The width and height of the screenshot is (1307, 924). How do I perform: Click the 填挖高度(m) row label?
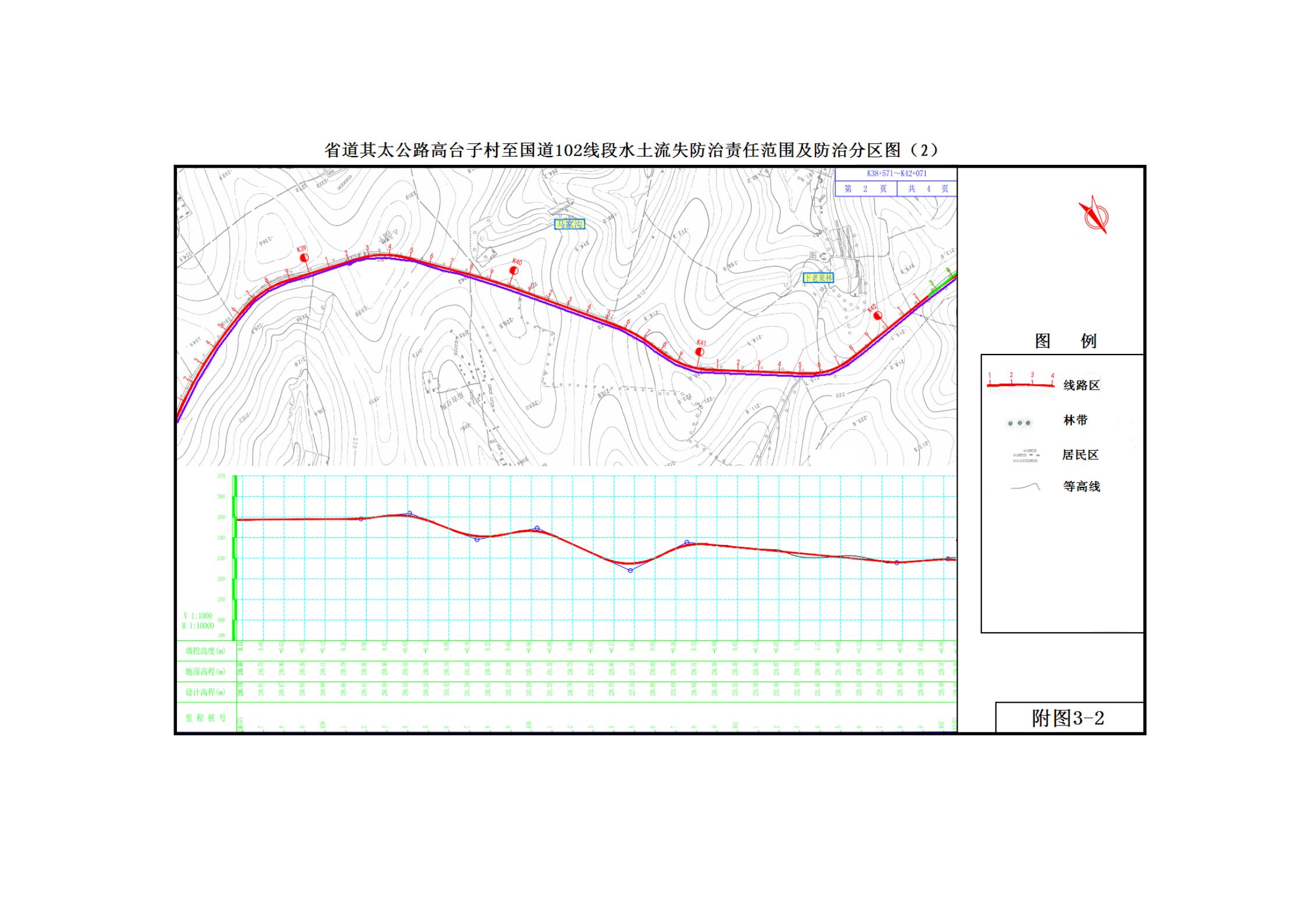pos(205,651)
